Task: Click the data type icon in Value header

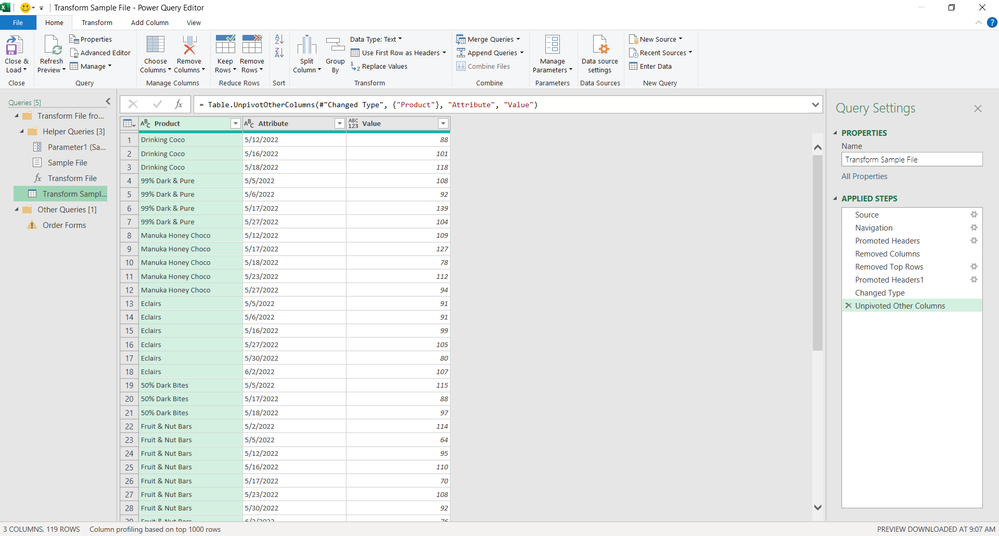Action: click(x=353, y=124)
